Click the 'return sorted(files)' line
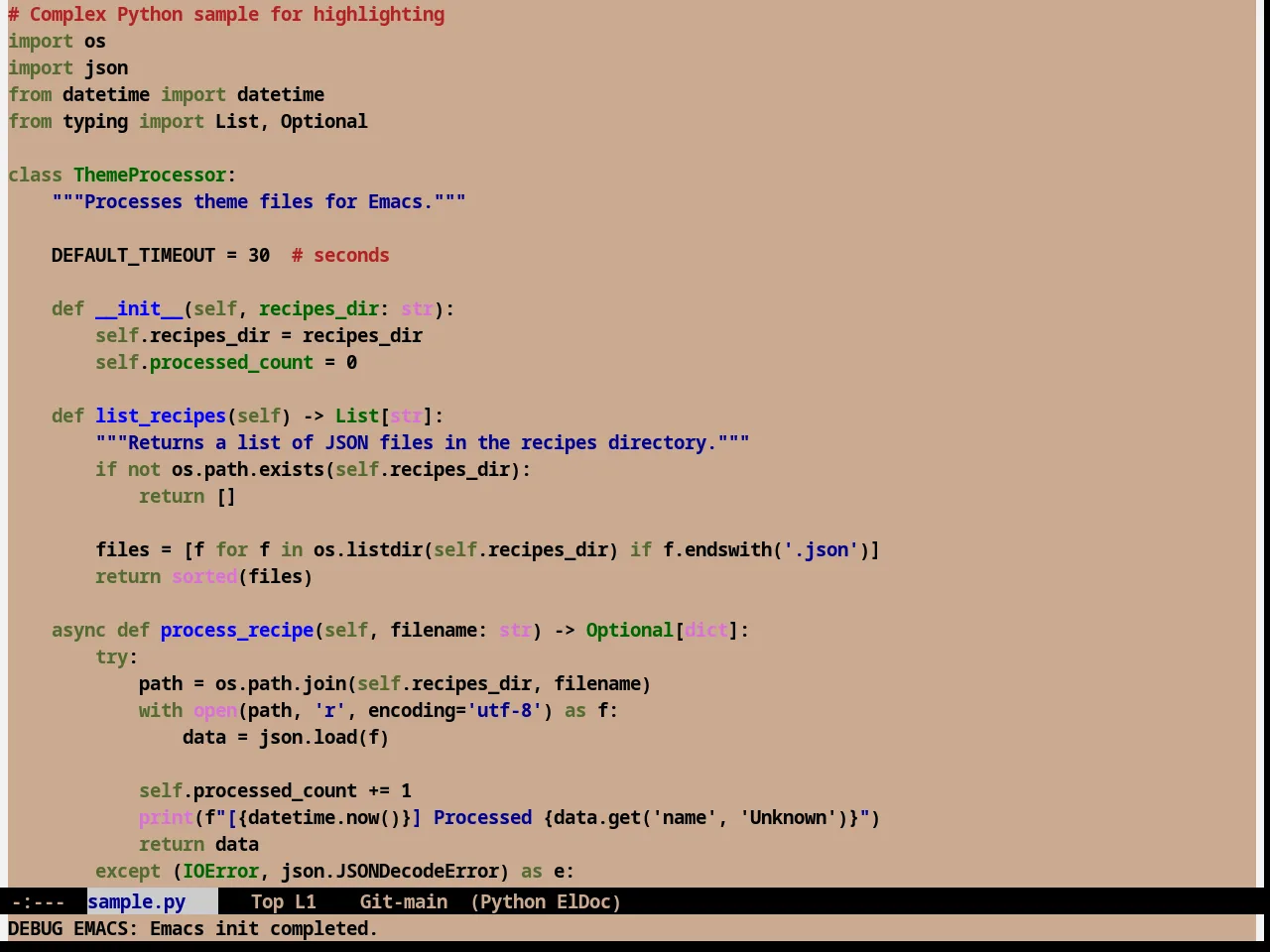Image resolution: width=1270 pixels, height=952 pixels. click(x=204, y=576)
